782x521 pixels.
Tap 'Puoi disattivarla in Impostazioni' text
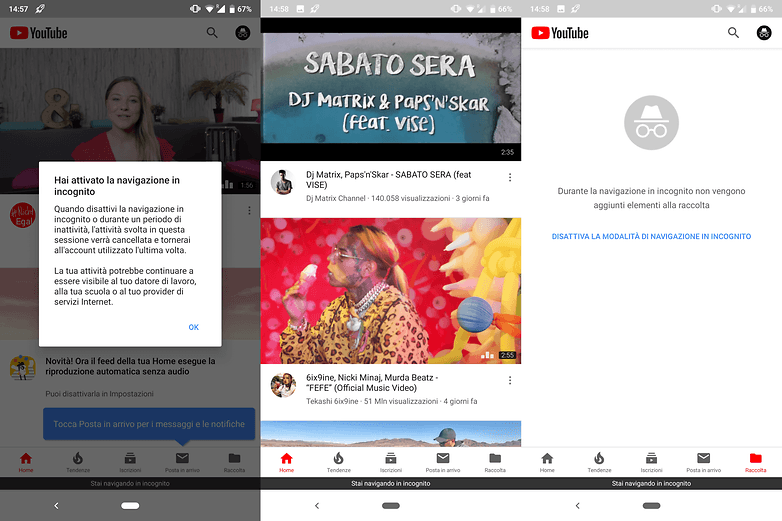click(x=99, y=394)
